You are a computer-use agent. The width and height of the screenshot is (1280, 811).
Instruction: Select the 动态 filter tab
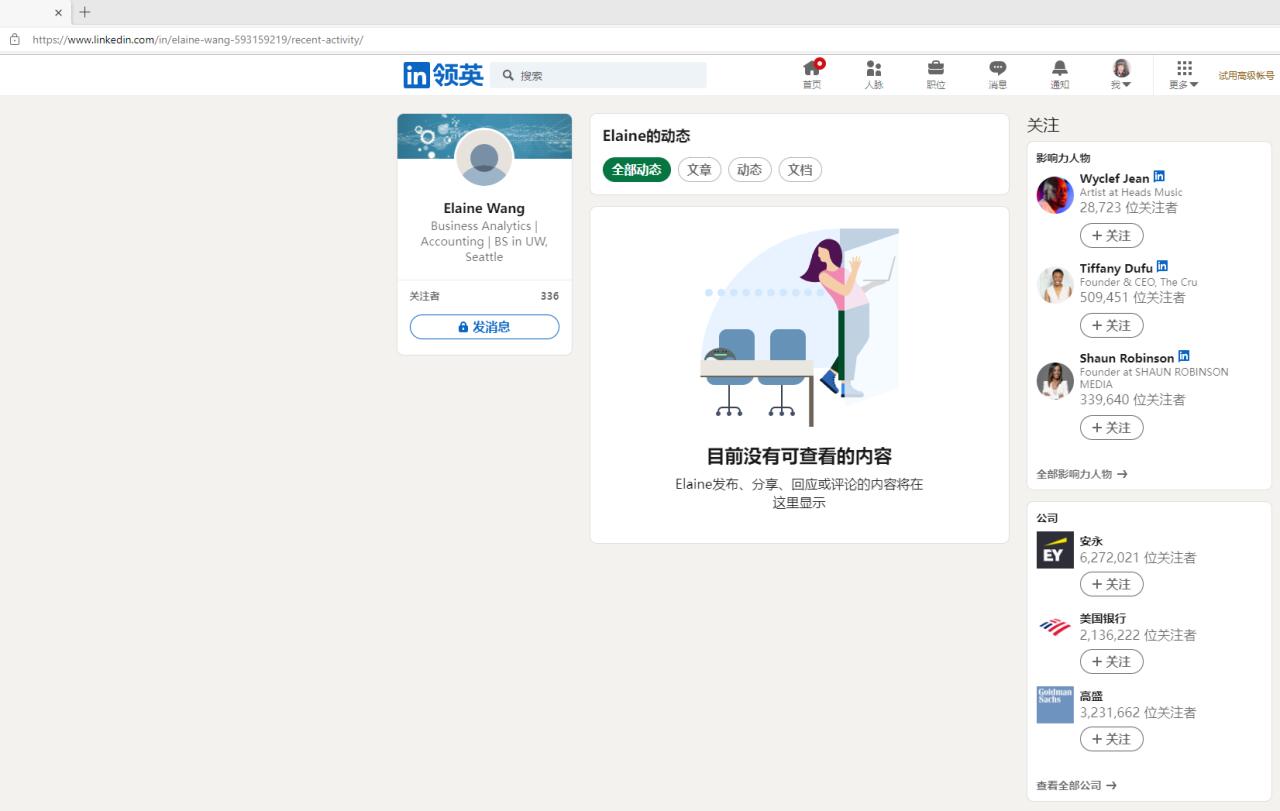[750, 170]
